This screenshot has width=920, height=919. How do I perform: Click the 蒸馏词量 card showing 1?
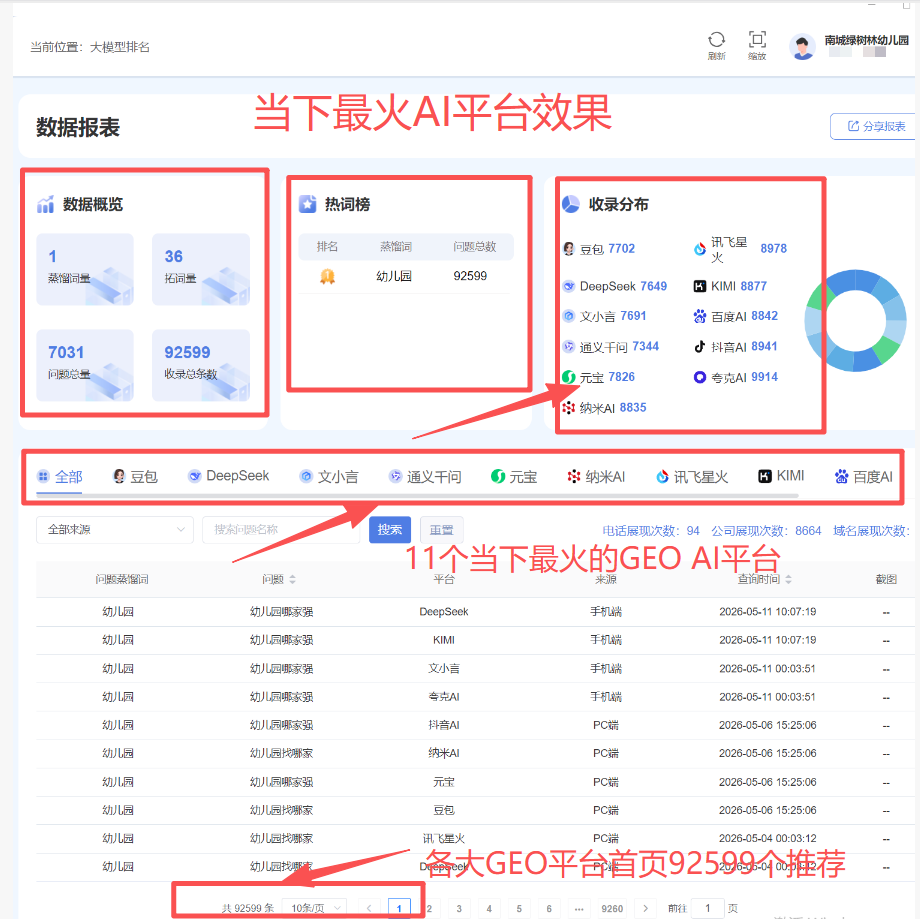click(x=85, y=269)
